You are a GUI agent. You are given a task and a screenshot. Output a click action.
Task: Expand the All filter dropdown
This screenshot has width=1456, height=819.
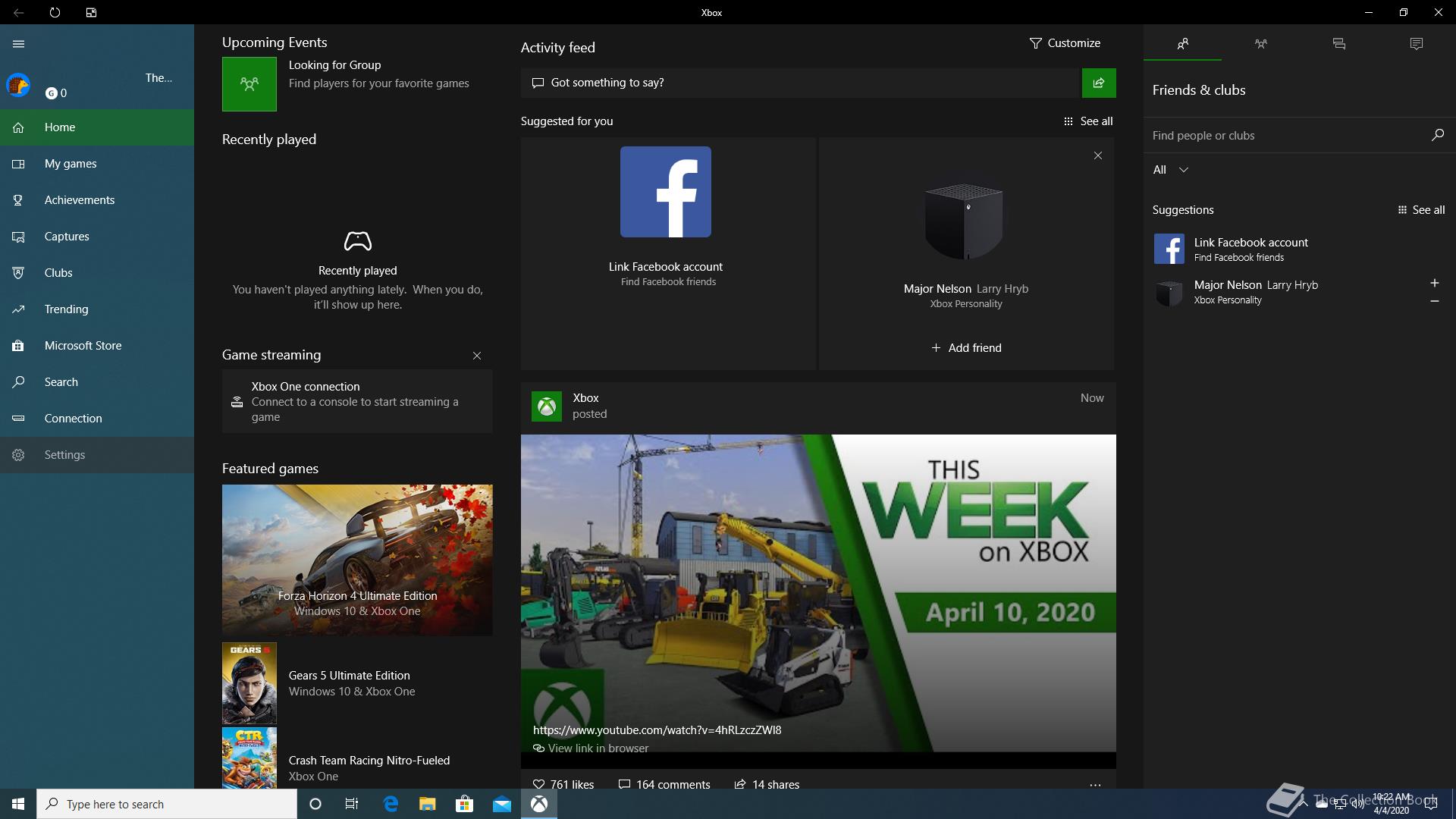coord(1170,170)
